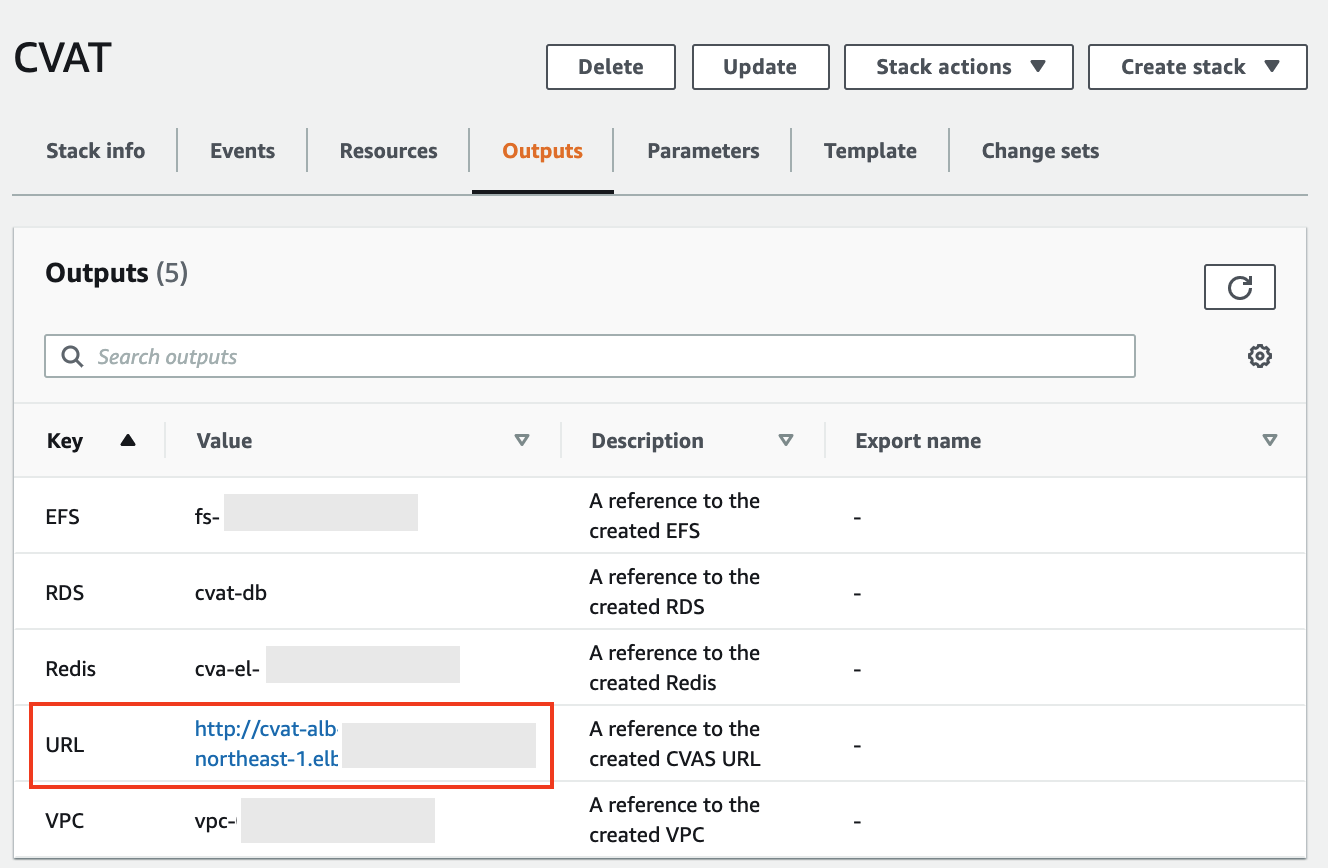Viewport: 1328px width, 868px height.
Task: Click the search magnifier icon
Action: click(72, 357)
